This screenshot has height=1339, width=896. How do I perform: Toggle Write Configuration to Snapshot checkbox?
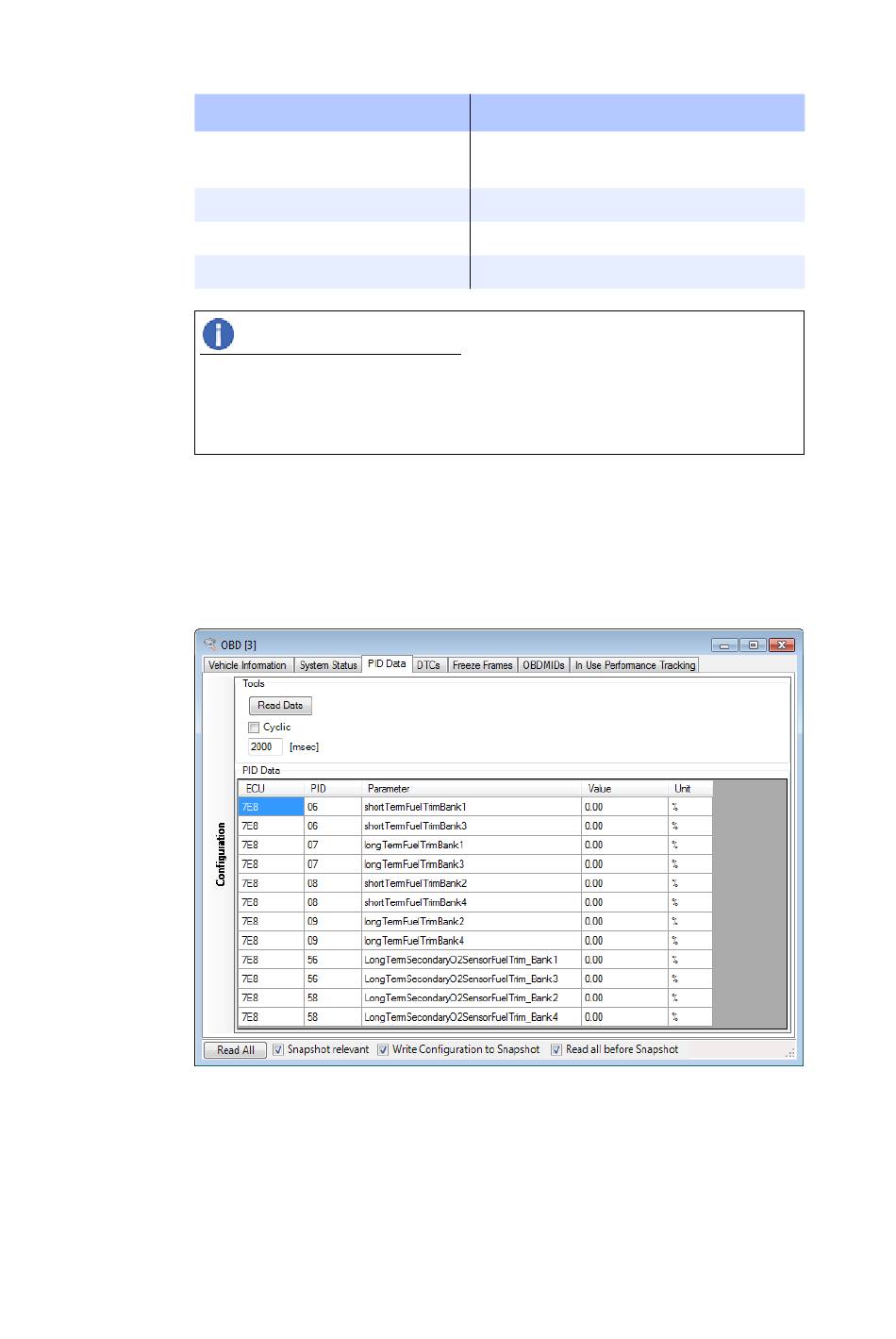(383, 1049)
